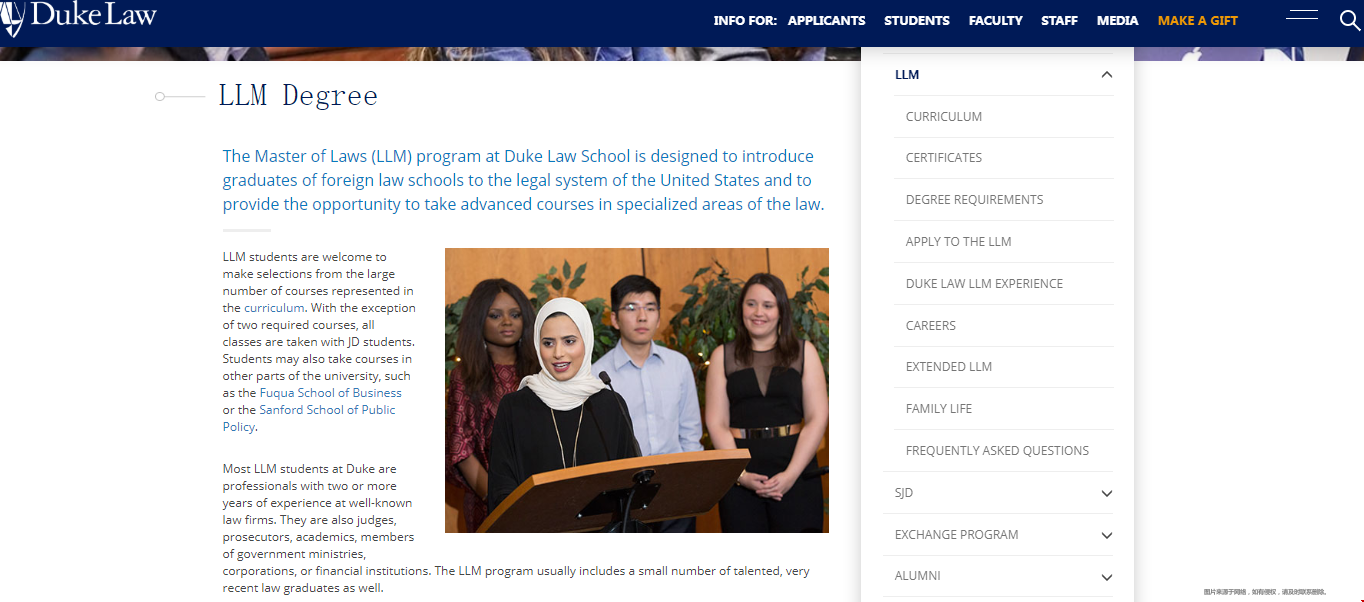
Task: Open Duke Law LLM Experience page
Action: point(984,284)
